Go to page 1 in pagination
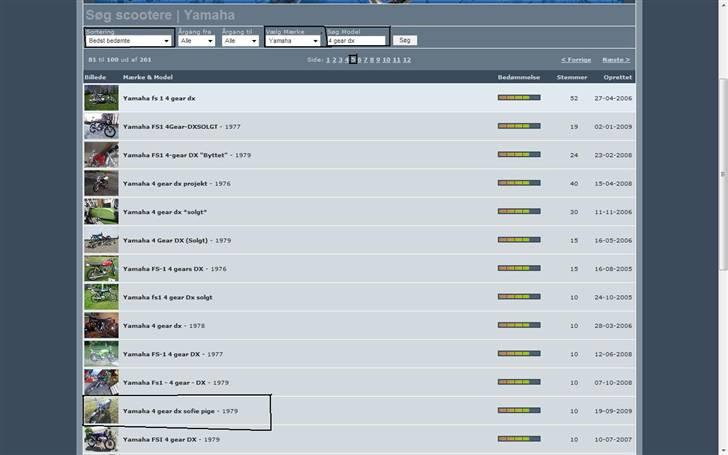Image resolution: width=728 pixels, height=455 pixels. (328, 60)
